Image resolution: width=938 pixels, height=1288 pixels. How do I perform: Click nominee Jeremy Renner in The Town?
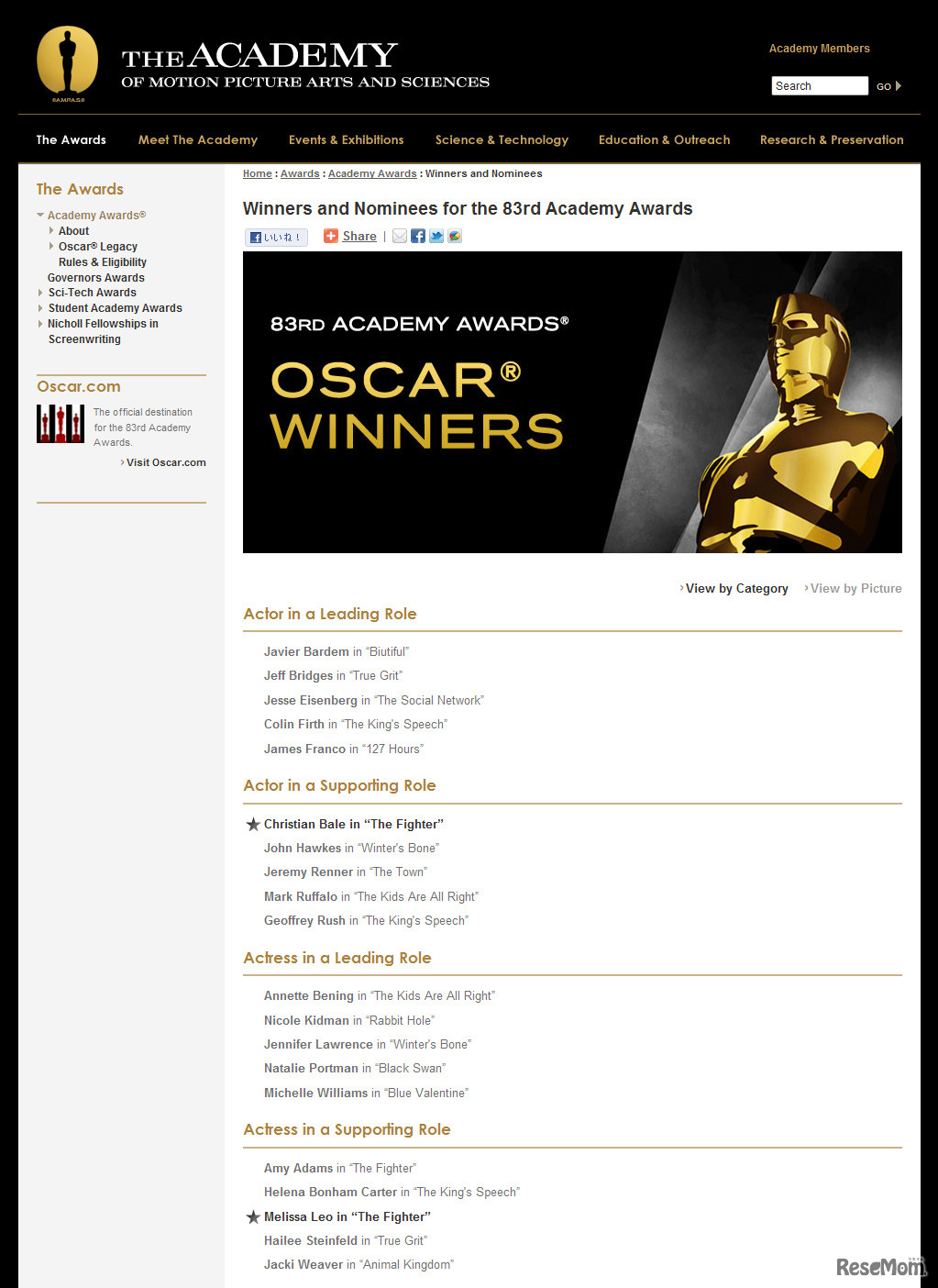346,872
